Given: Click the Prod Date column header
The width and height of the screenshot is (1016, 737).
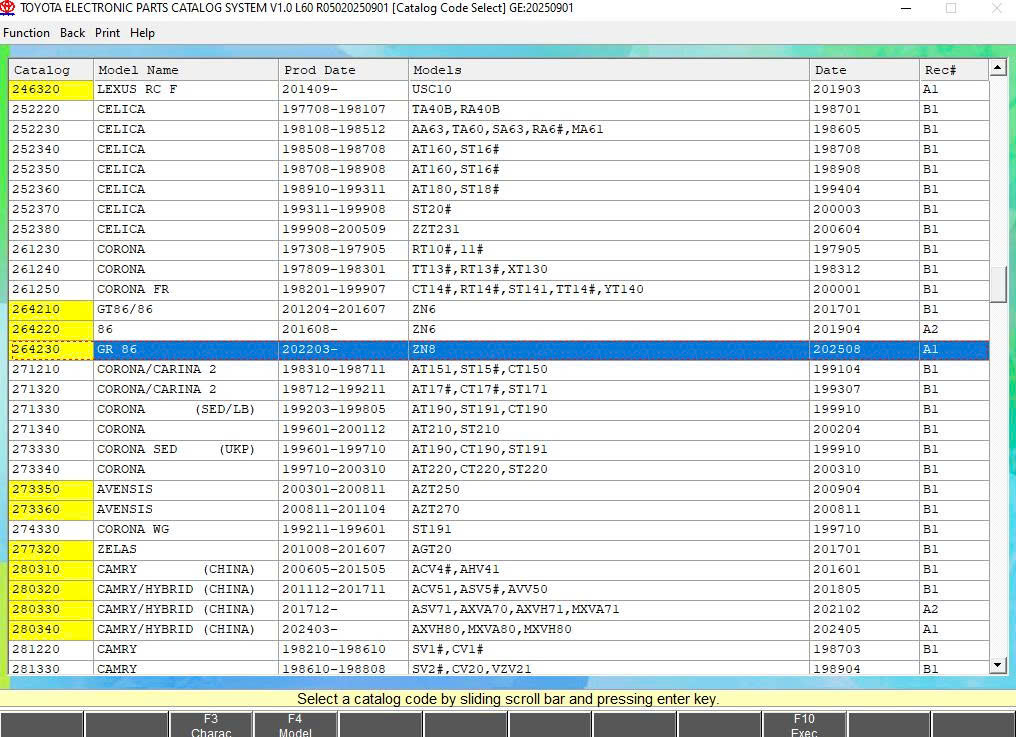Looking at the screenshot, I should tap(343, 70).
